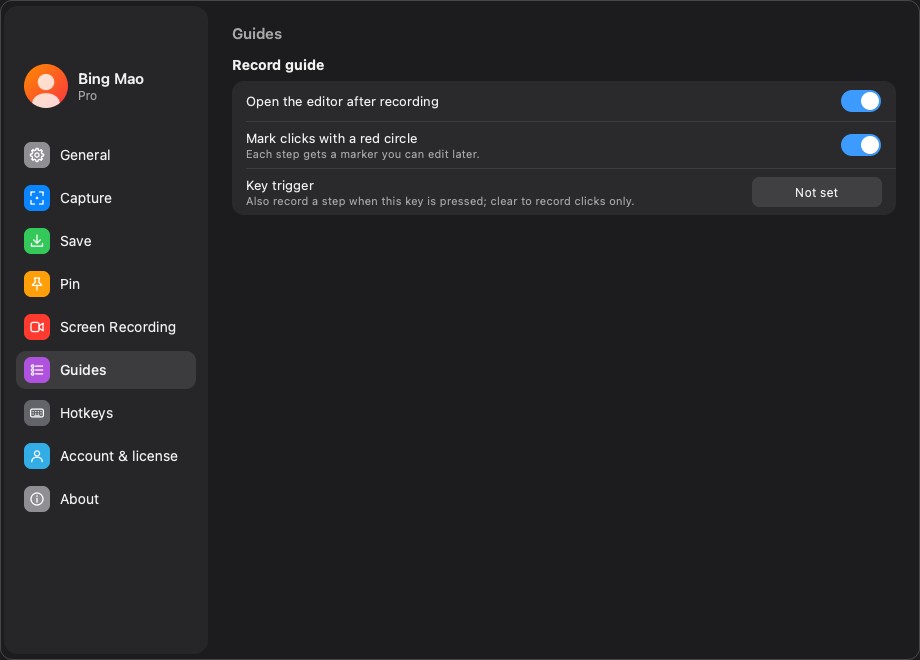Click the 'Each step gets a marker' description
Image resolution: width=920 pixels, height=660 pixels.
click(x=363, y=154)
